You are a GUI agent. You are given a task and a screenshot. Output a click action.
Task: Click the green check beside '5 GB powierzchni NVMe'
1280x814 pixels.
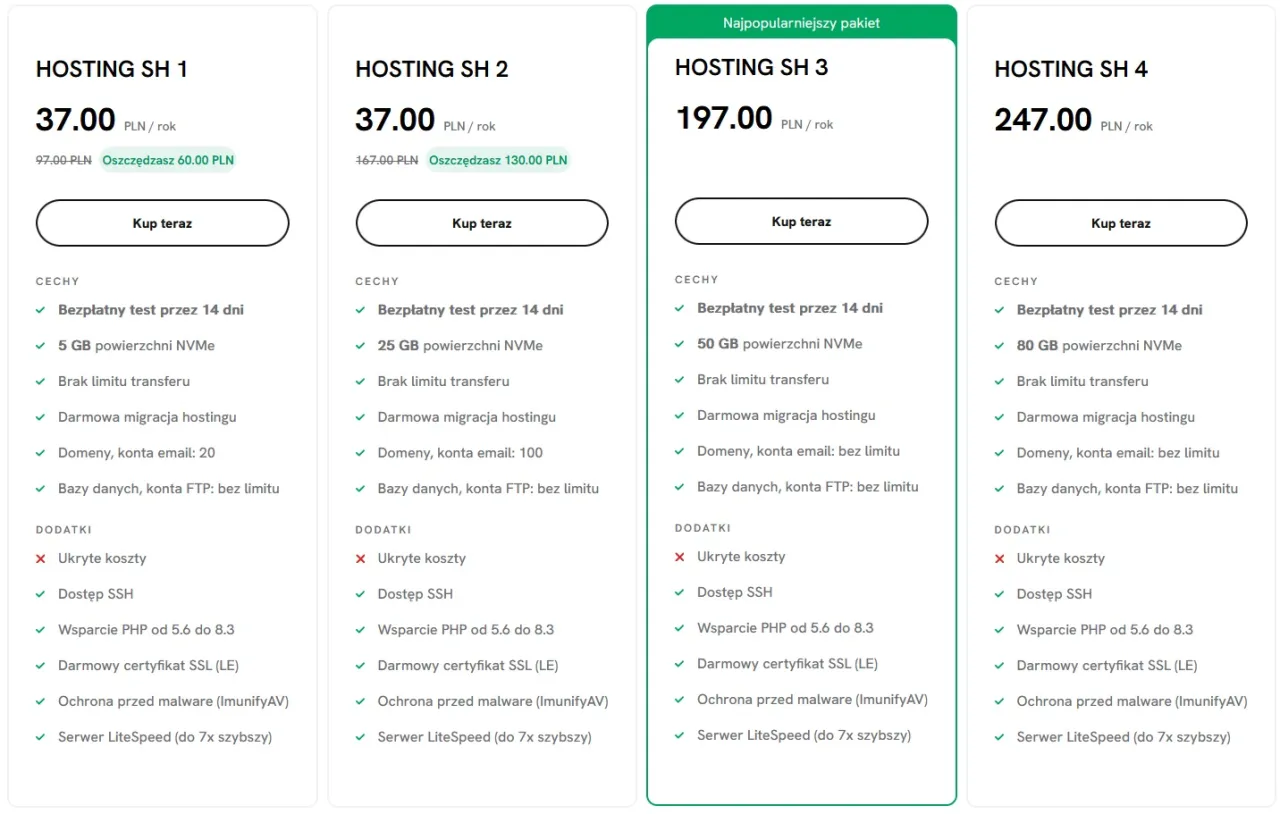tap(40, 345)
